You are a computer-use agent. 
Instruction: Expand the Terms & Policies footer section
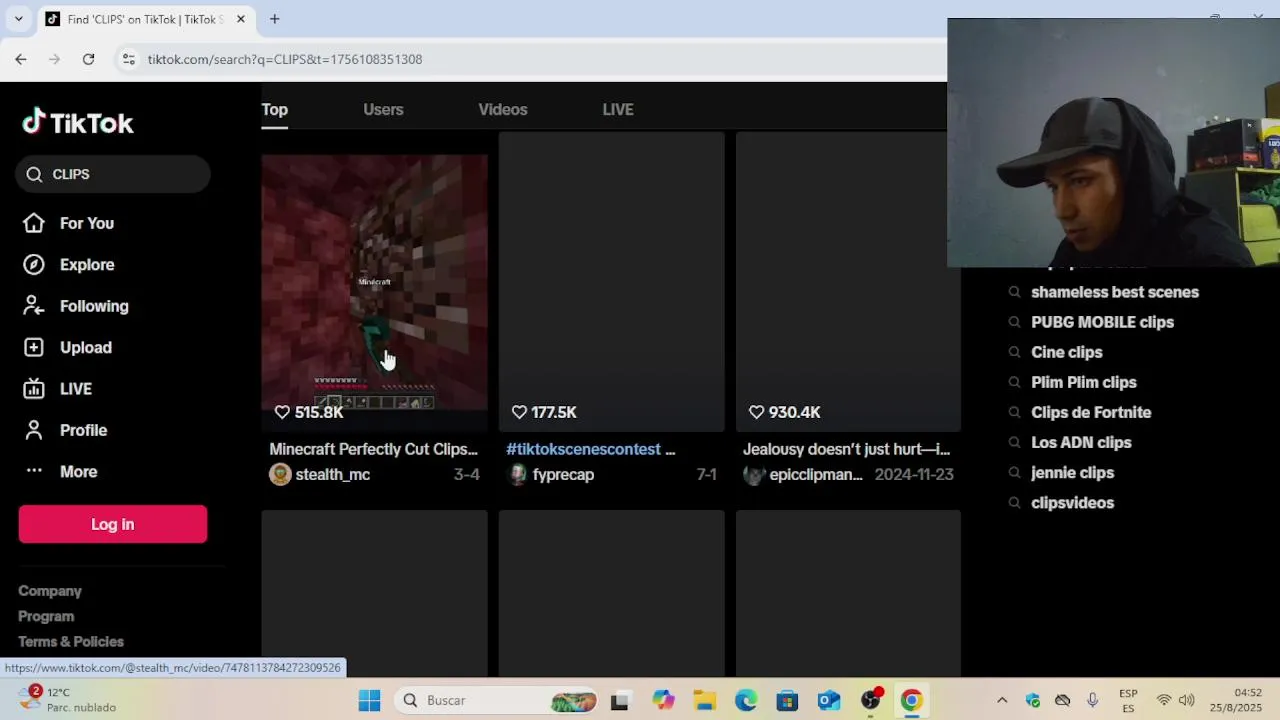[71, 641]
